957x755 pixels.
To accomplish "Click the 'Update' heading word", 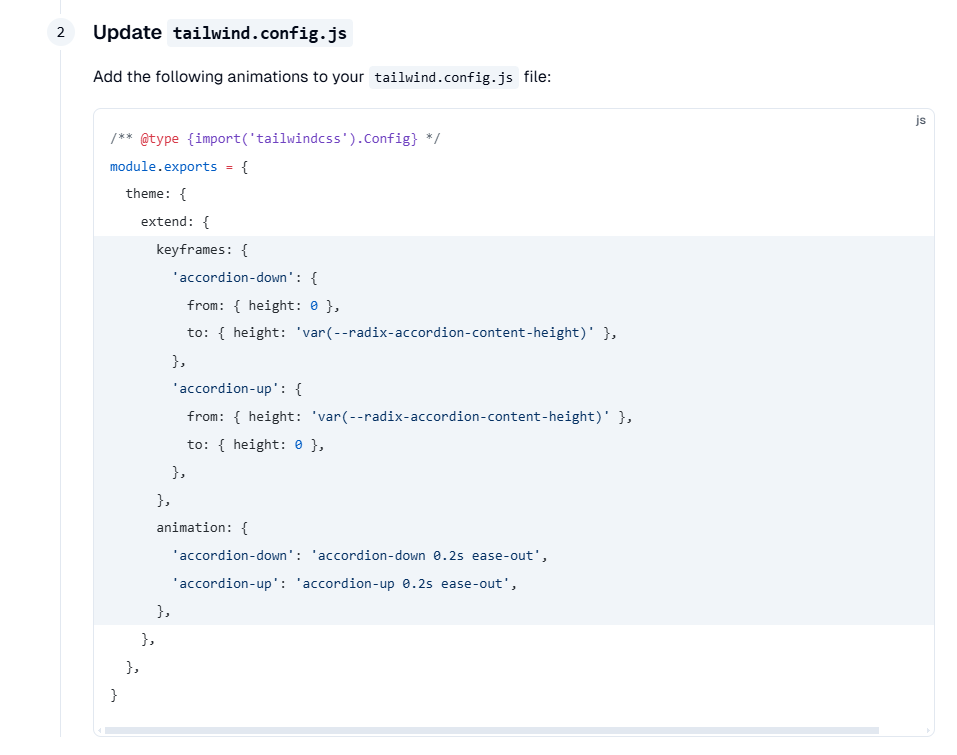I will [x=127, y=32].
